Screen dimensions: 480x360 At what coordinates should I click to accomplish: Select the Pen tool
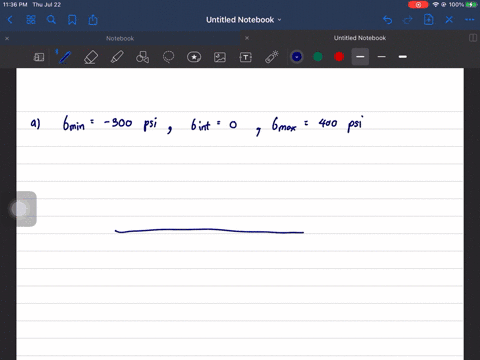[x=65, y=57]
